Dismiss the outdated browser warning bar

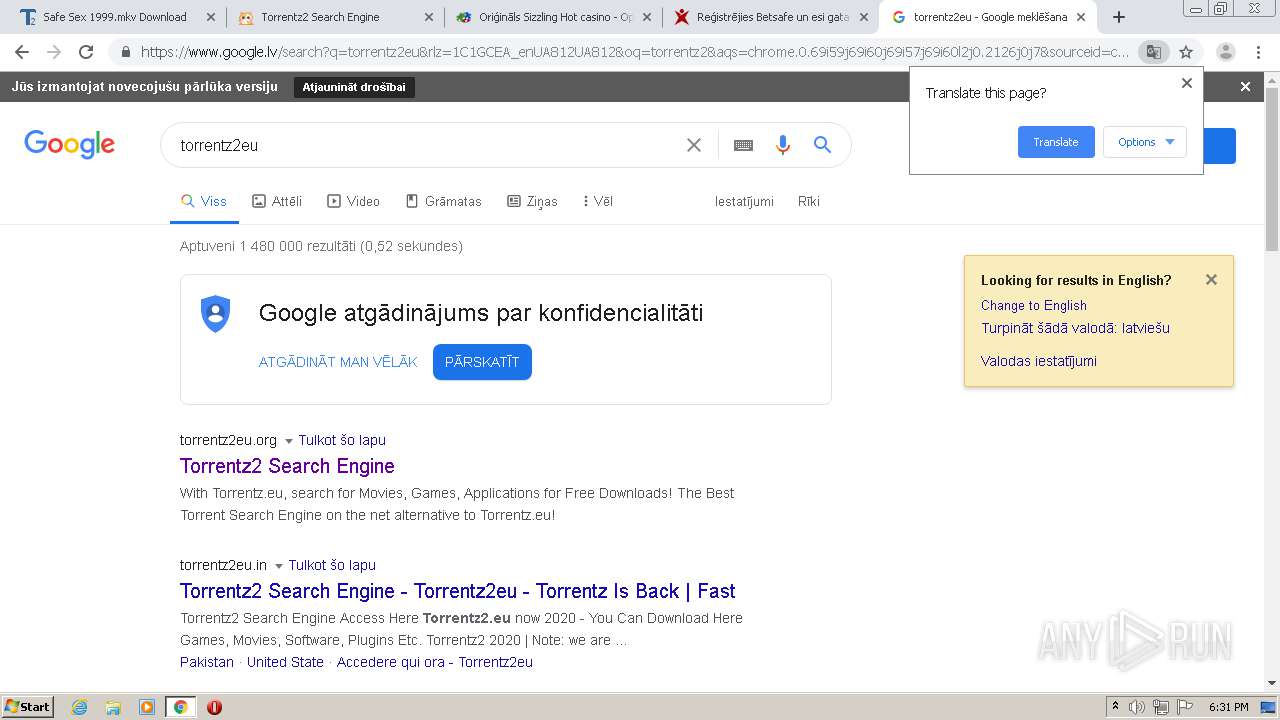[x=1245, y=87]
